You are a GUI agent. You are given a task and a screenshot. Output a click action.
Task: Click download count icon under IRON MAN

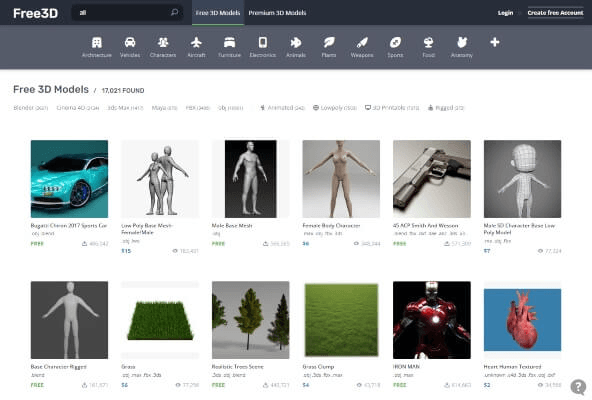click(x=447, y=385)
